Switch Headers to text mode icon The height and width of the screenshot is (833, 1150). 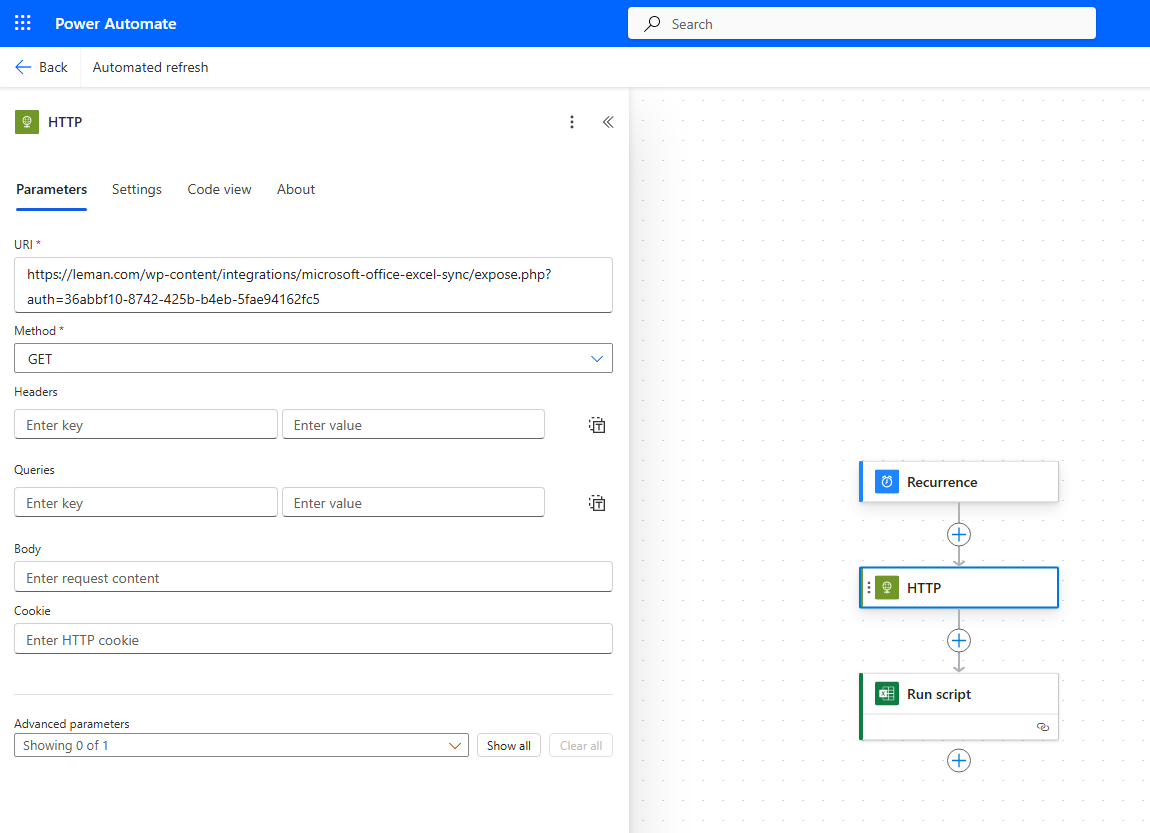597,425
